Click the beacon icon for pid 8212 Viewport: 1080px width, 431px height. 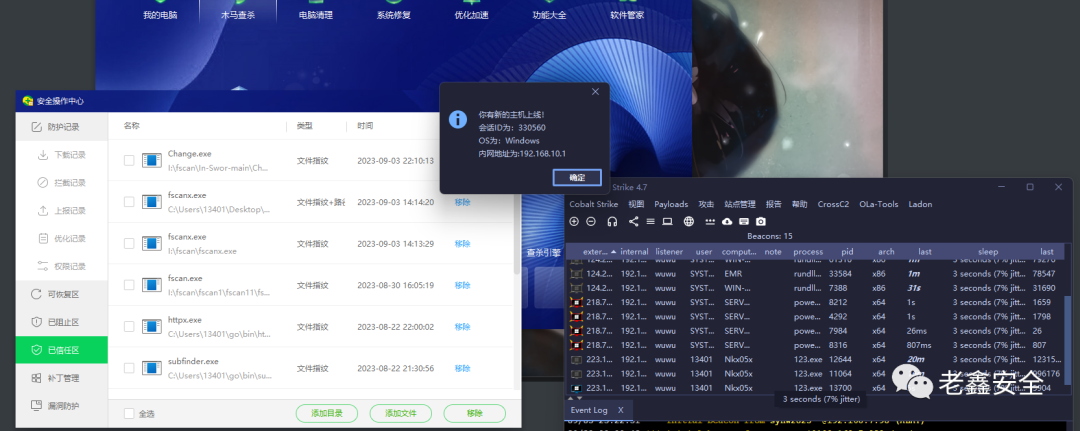(x=577, y=302)
